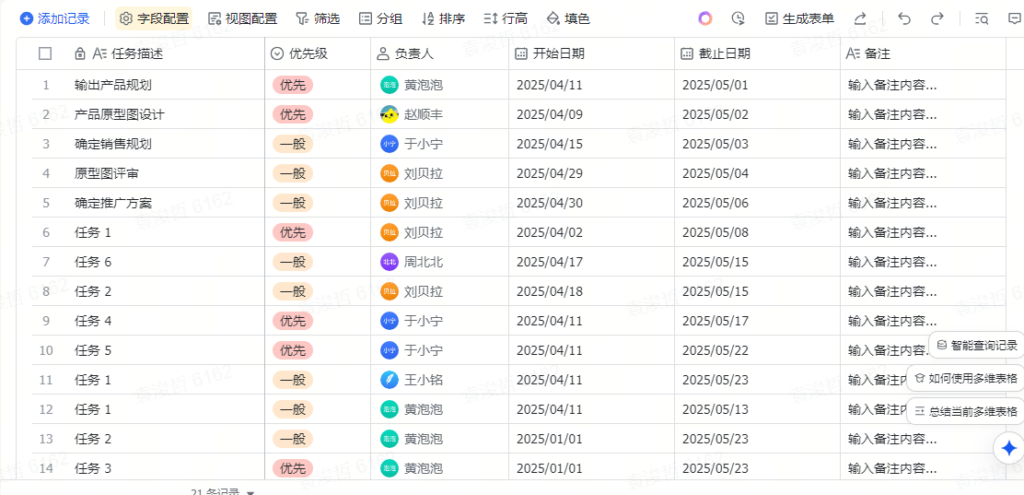Click the 智能查询记录 suggestion chip
1024x495 pixels.
click(976, 345)
